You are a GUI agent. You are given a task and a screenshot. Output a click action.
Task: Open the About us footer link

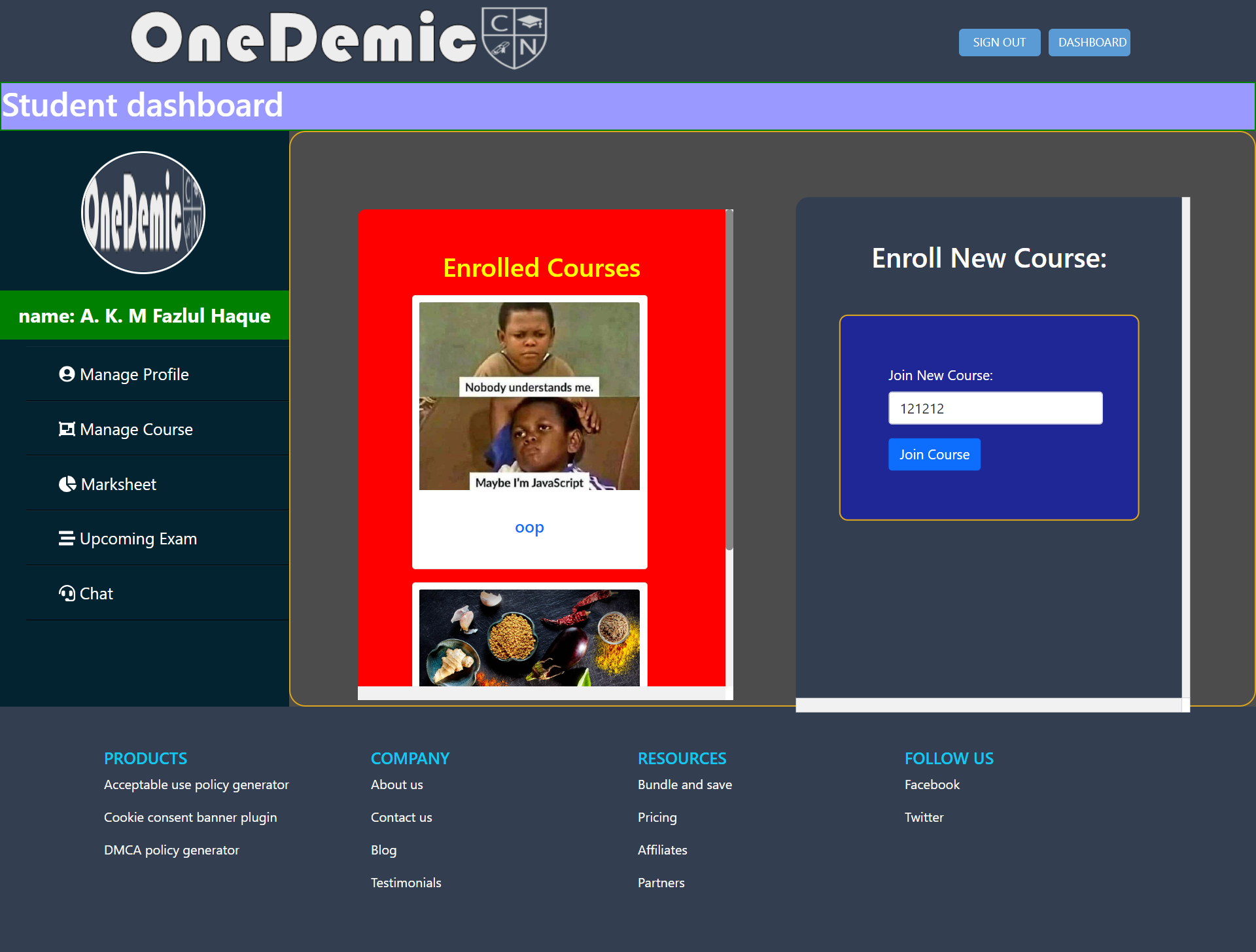click(x=397, y=785)
